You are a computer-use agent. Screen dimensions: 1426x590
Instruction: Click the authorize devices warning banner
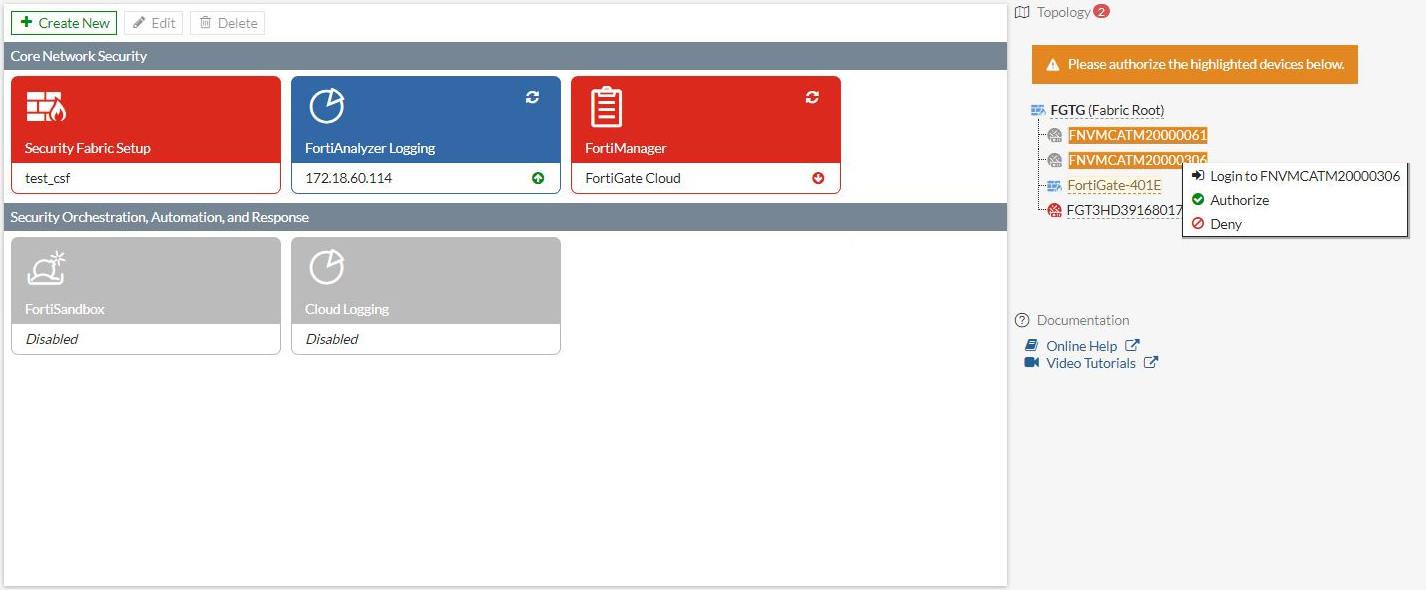(x=1195, y=64)
